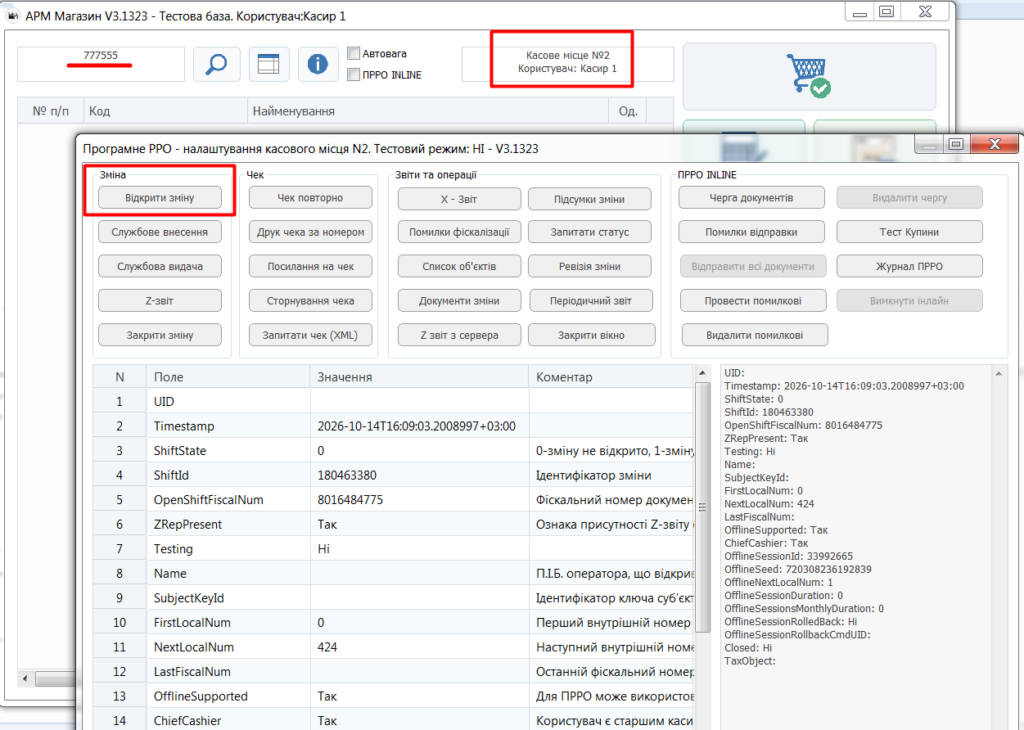
Task: Show Помилки відправки
Action: pos(752,232)
